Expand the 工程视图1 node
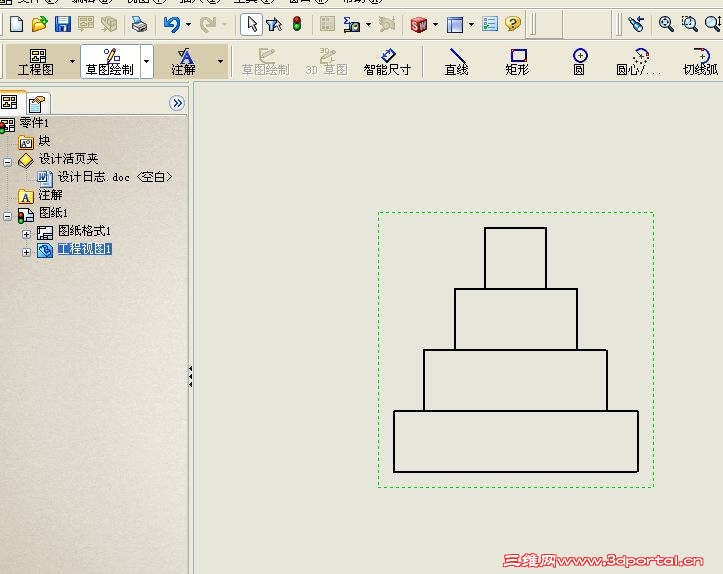Screen dimensions: 723x574 click(x=26, y=252)
